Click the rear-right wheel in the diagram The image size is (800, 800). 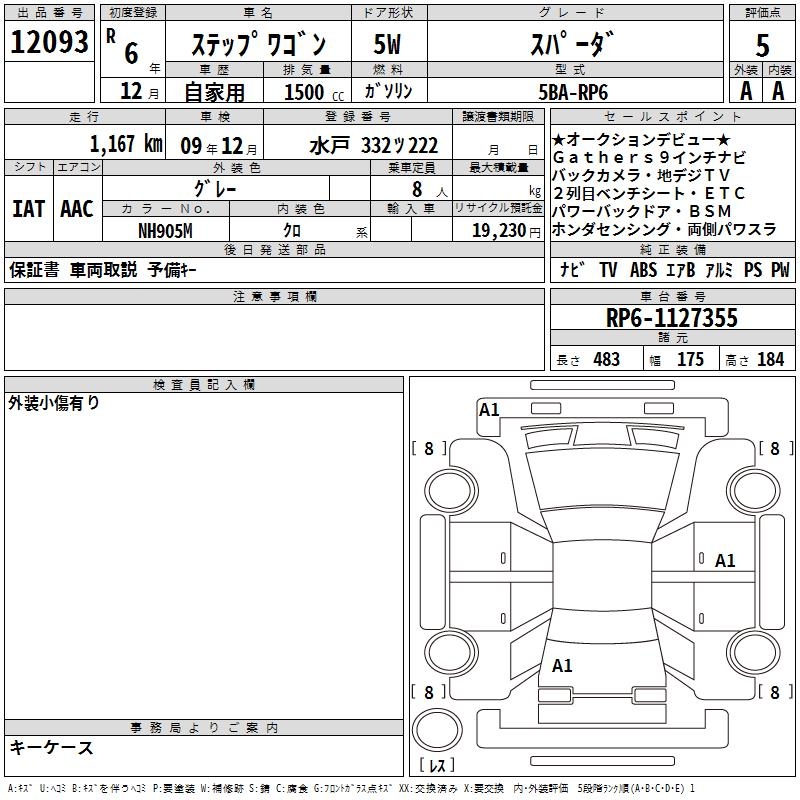tap(754, 653)
